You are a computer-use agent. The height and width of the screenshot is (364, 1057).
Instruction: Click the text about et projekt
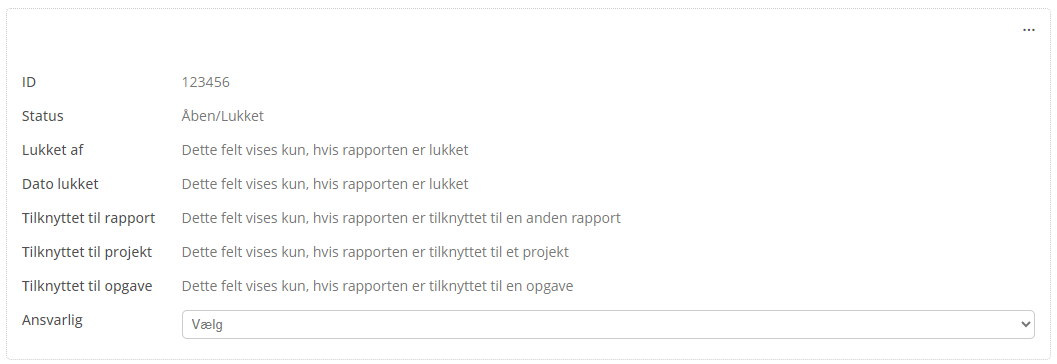click(375, 252)
